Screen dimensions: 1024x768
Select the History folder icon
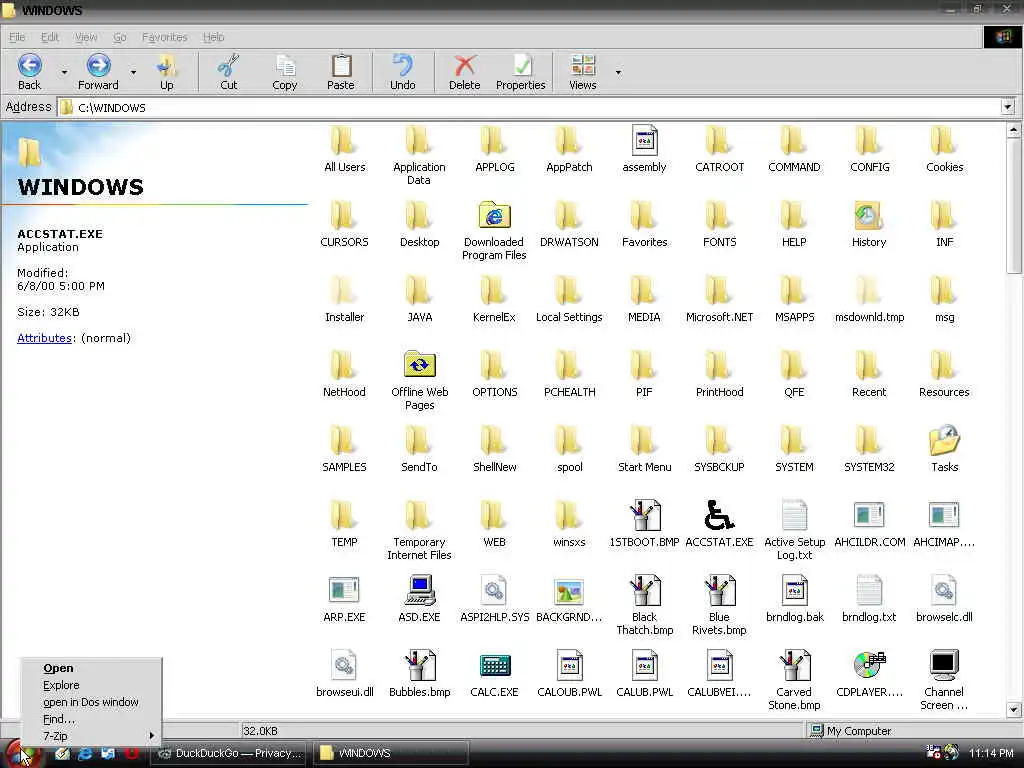coord(869,215)
